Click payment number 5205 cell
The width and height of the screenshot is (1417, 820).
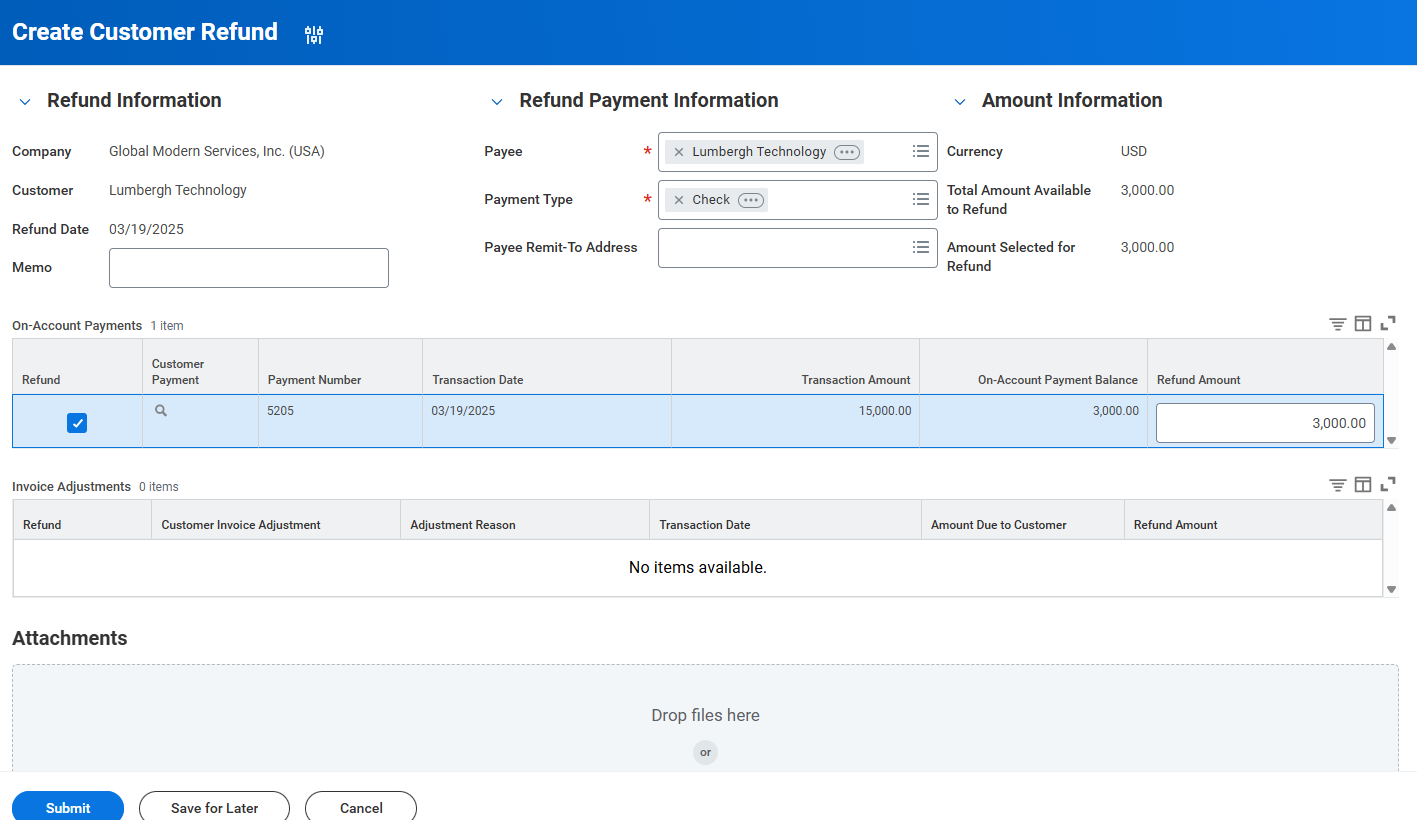(x=340, y=421)
